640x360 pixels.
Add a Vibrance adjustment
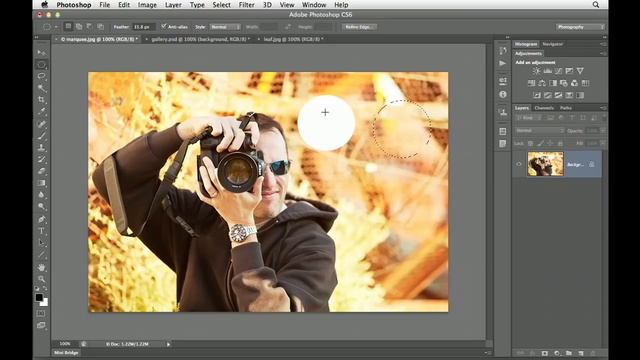point(580,71)
